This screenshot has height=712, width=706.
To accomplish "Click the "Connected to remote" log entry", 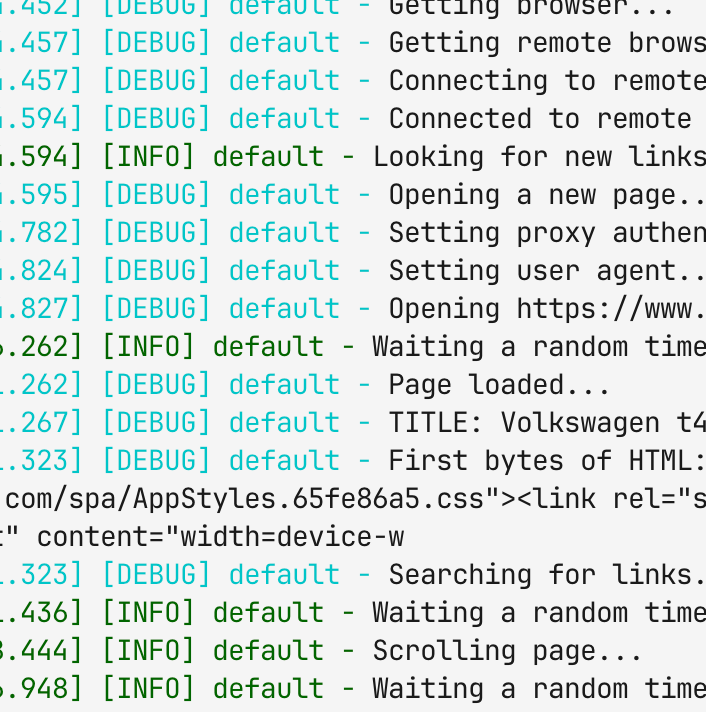I will (x=540, y=119).
